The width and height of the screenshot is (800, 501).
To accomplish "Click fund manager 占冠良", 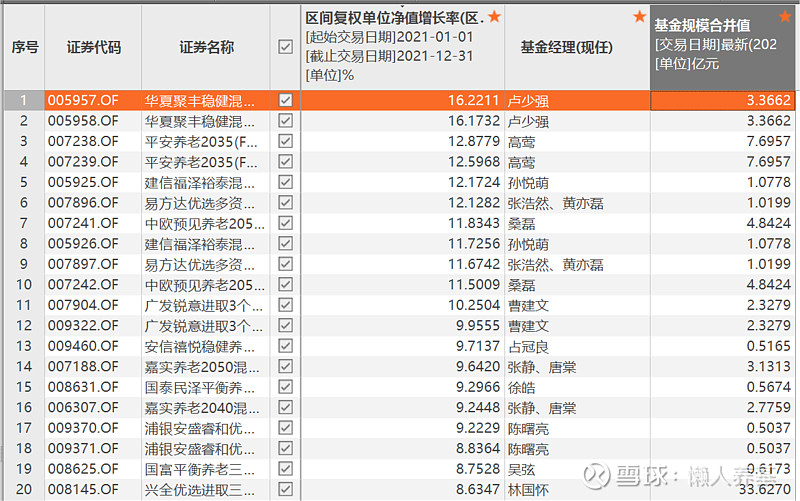I will [528, 347].
